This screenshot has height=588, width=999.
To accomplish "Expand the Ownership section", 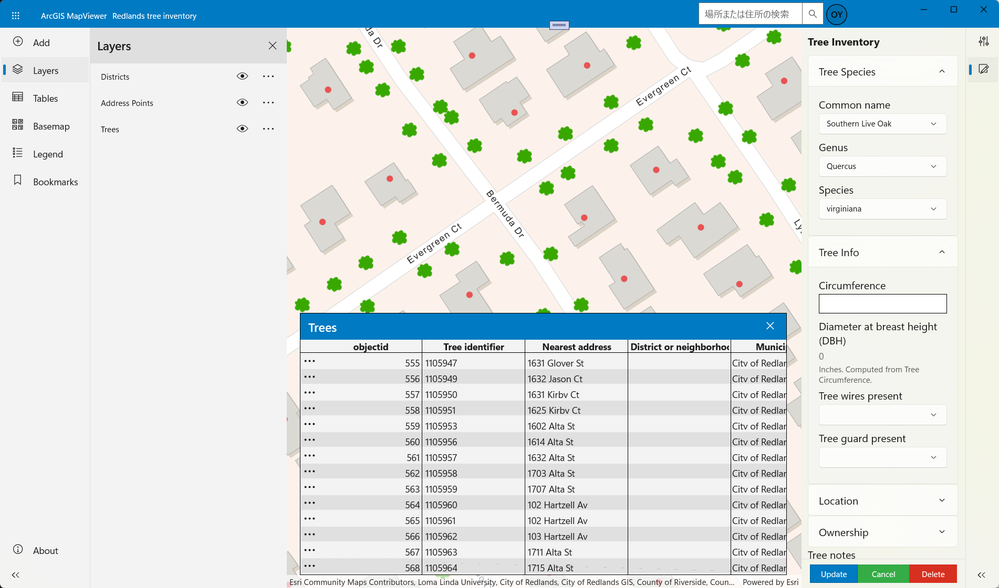I will click(x=882, y=532).
